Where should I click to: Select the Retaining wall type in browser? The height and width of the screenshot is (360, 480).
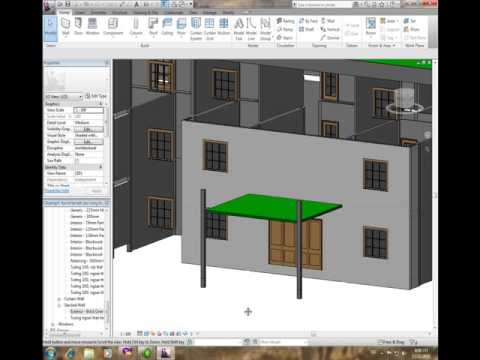(87, 261)
